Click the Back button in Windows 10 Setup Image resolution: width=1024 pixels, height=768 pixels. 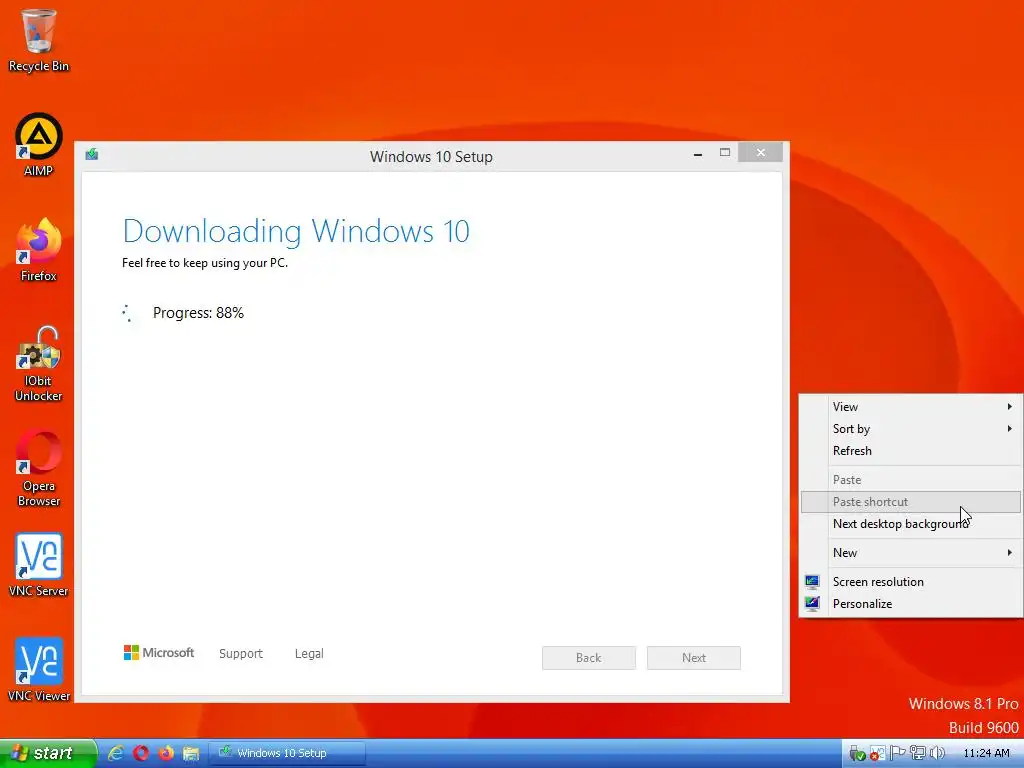point(588,658)
